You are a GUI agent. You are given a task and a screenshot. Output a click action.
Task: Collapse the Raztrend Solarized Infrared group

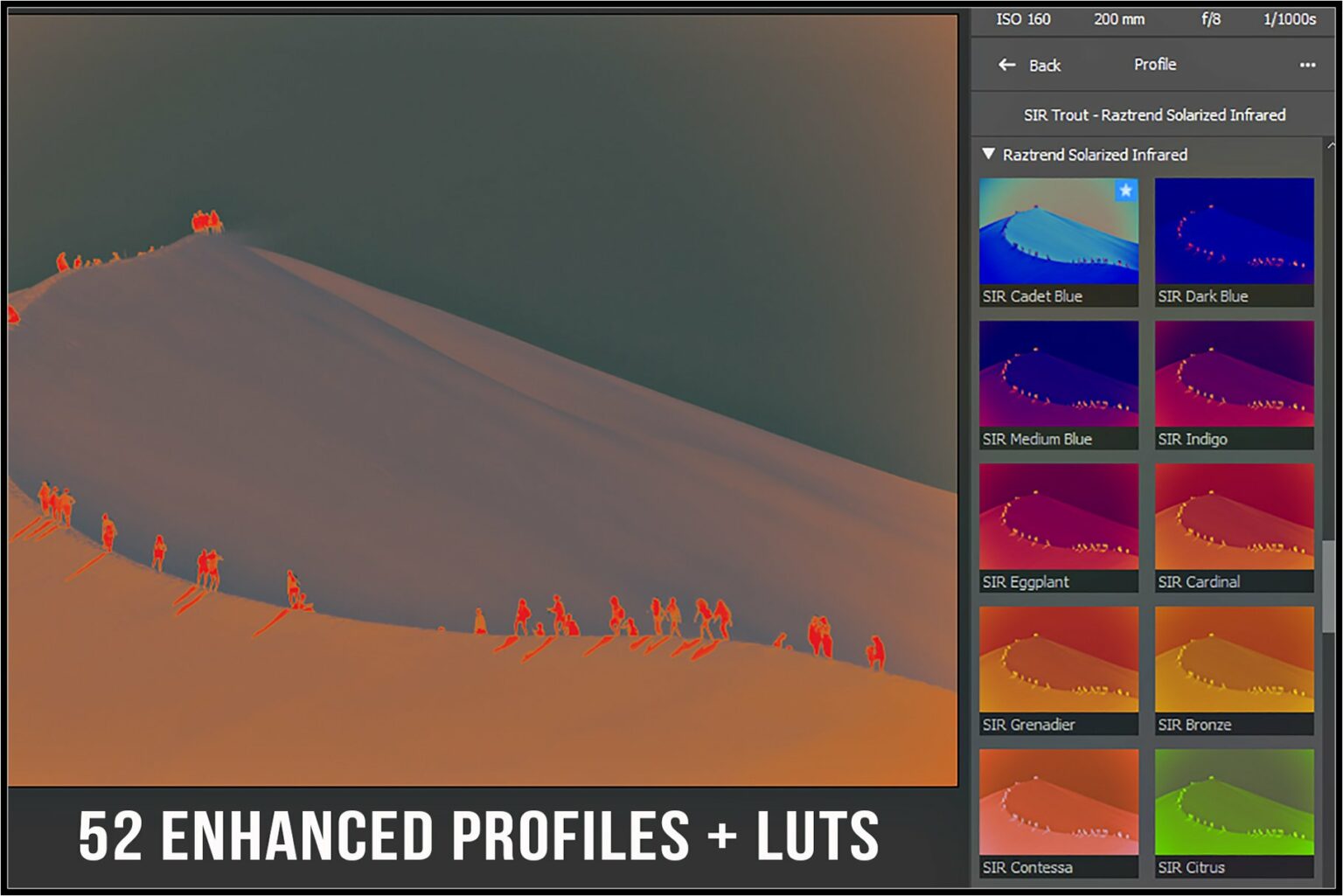990,155
